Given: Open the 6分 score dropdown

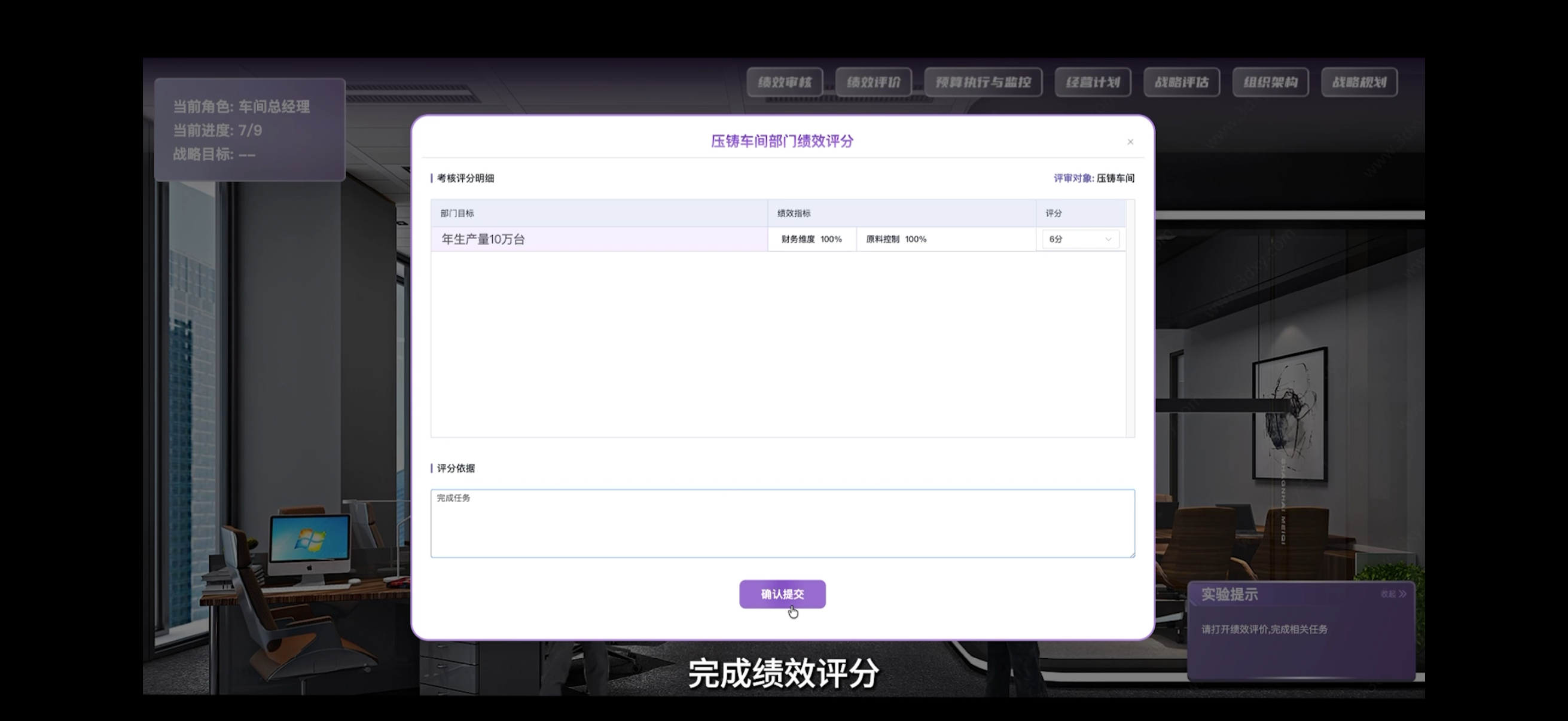Looking at the screenshot, I should [x=1081, y=239].
